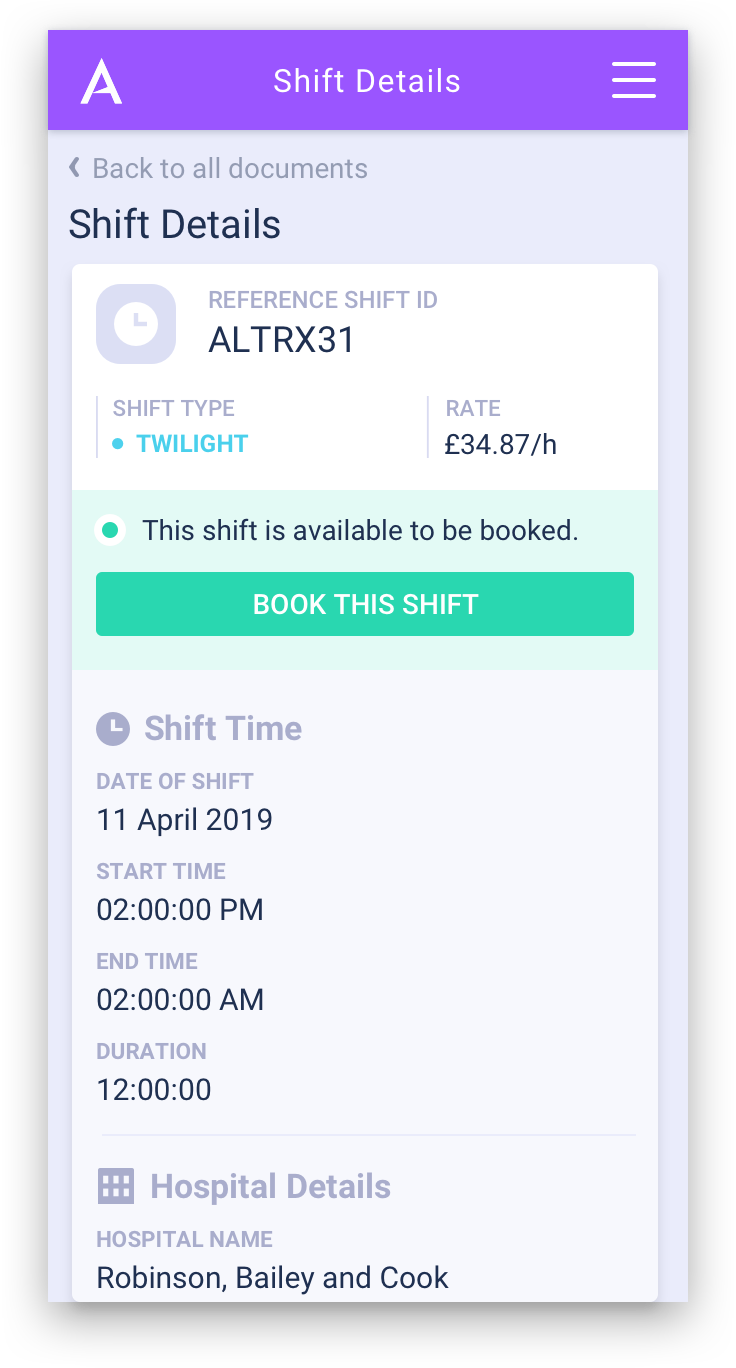Click the Hospital Details section heading
Image resolution: width=736 pixels, height=1368 pixels.
270,1186
